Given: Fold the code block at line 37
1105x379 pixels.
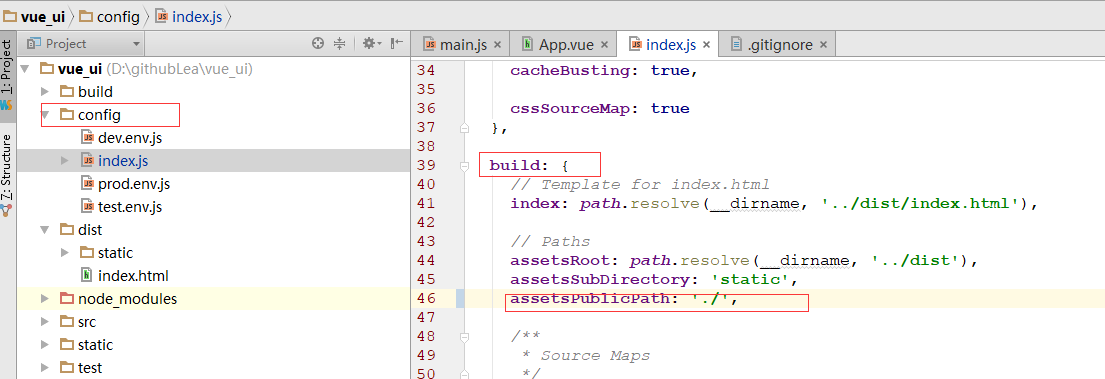Looking at the screenshot, I should (464, 128).
